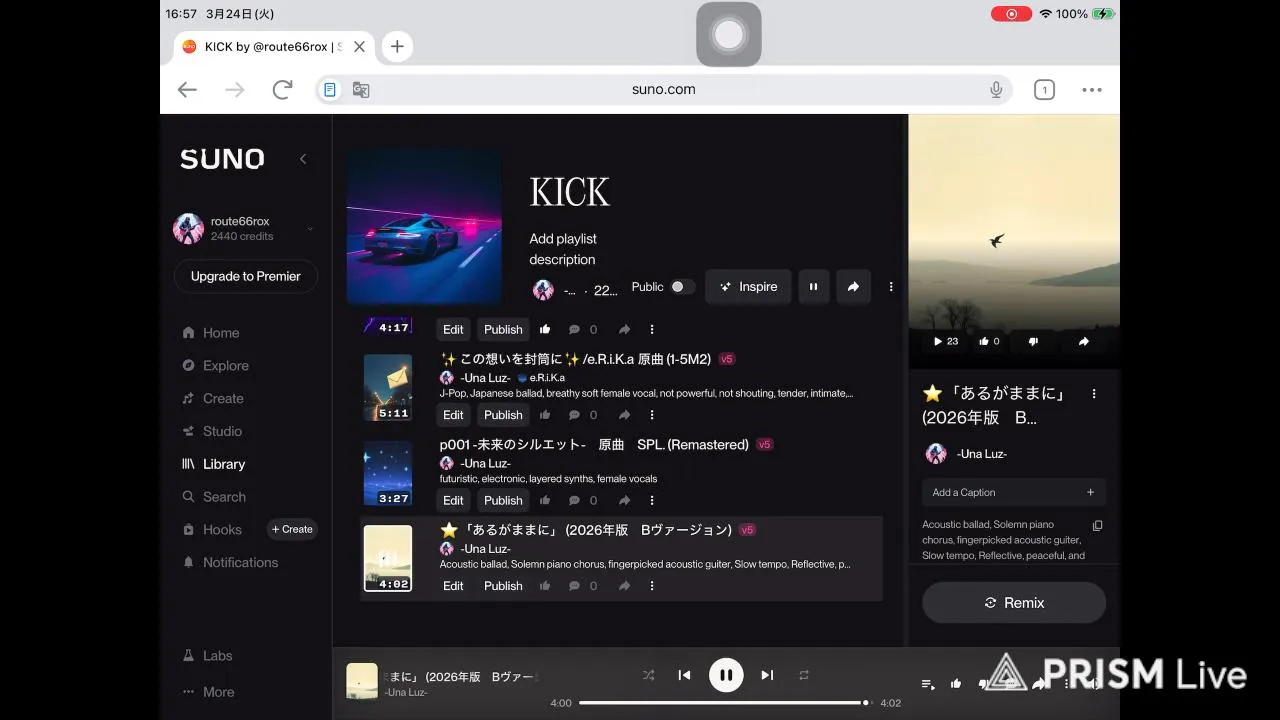The image size is (1280, 720).
Task: Click Edit on p001 未来のシルエット
Action: (453, 500)
